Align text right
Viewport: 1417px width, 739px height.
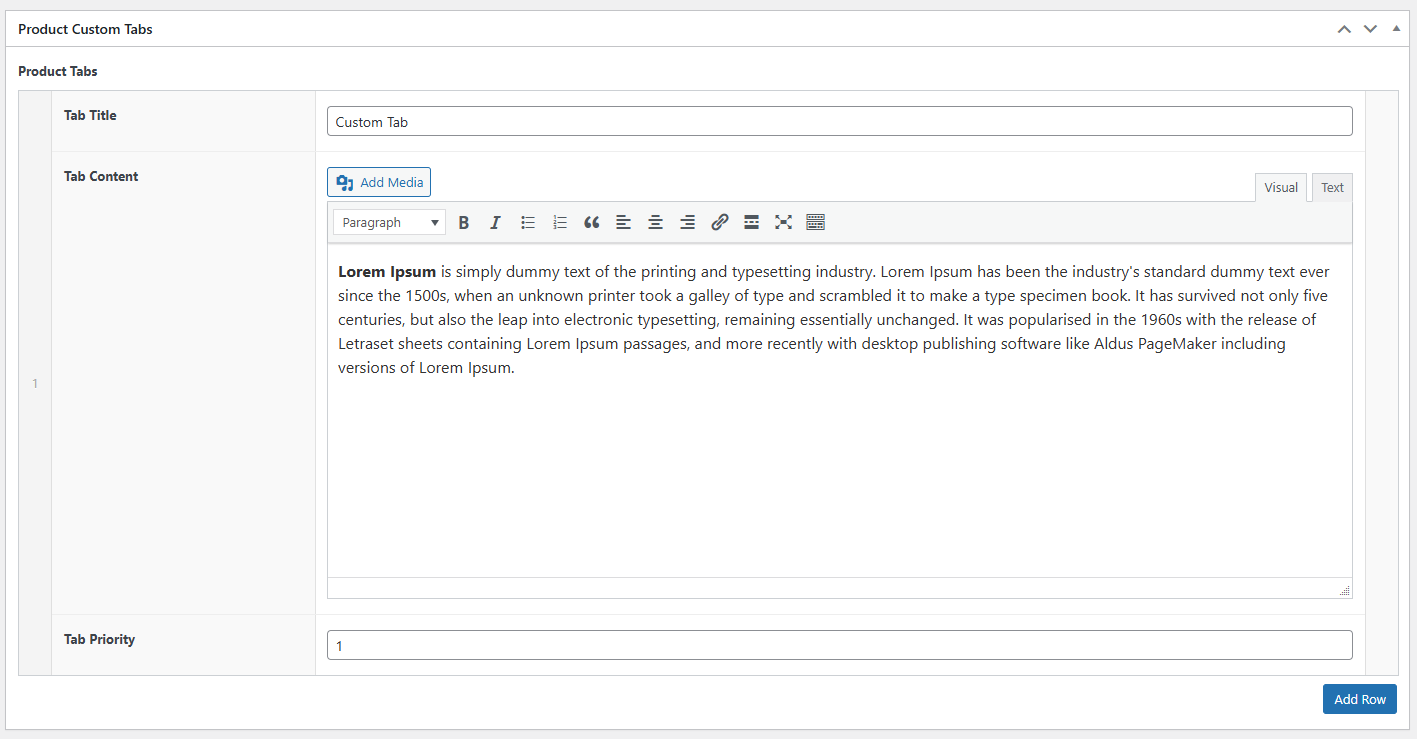[x=687, y=222]
